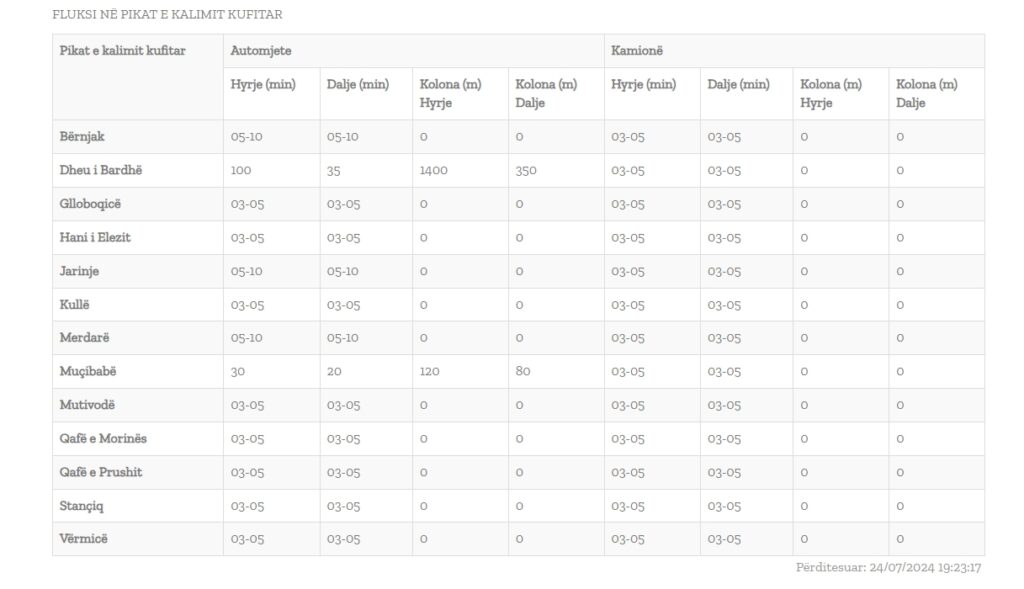1024x589 pixels.
Task: Click the Kamionë column group header
Action: pos(636,50)
